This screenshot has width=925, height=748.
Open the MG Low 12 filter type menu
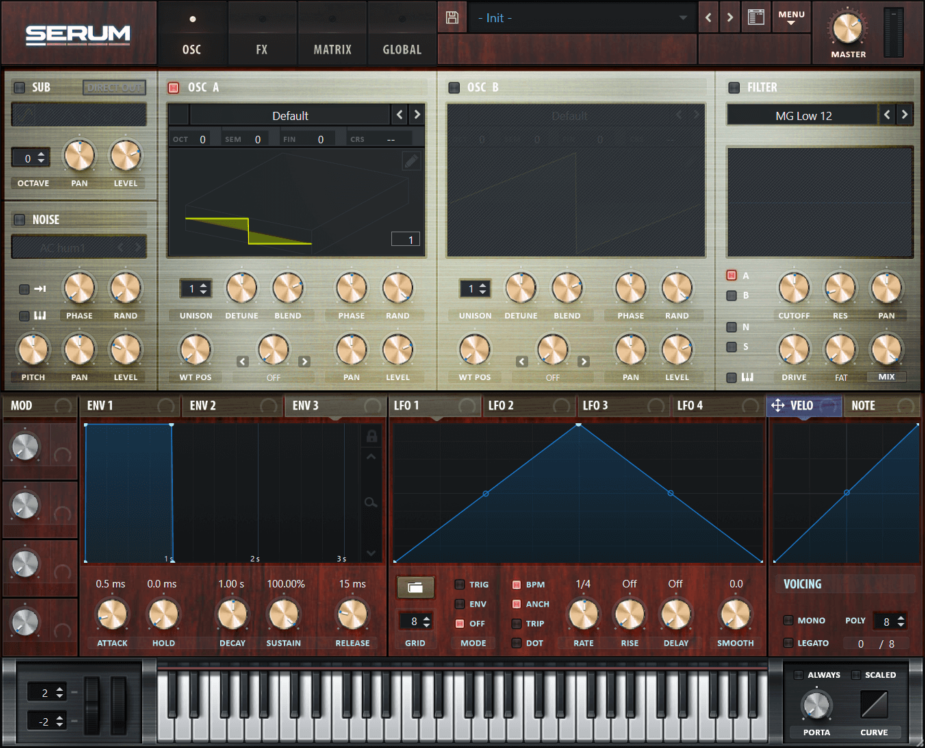[x=803, y=116]
